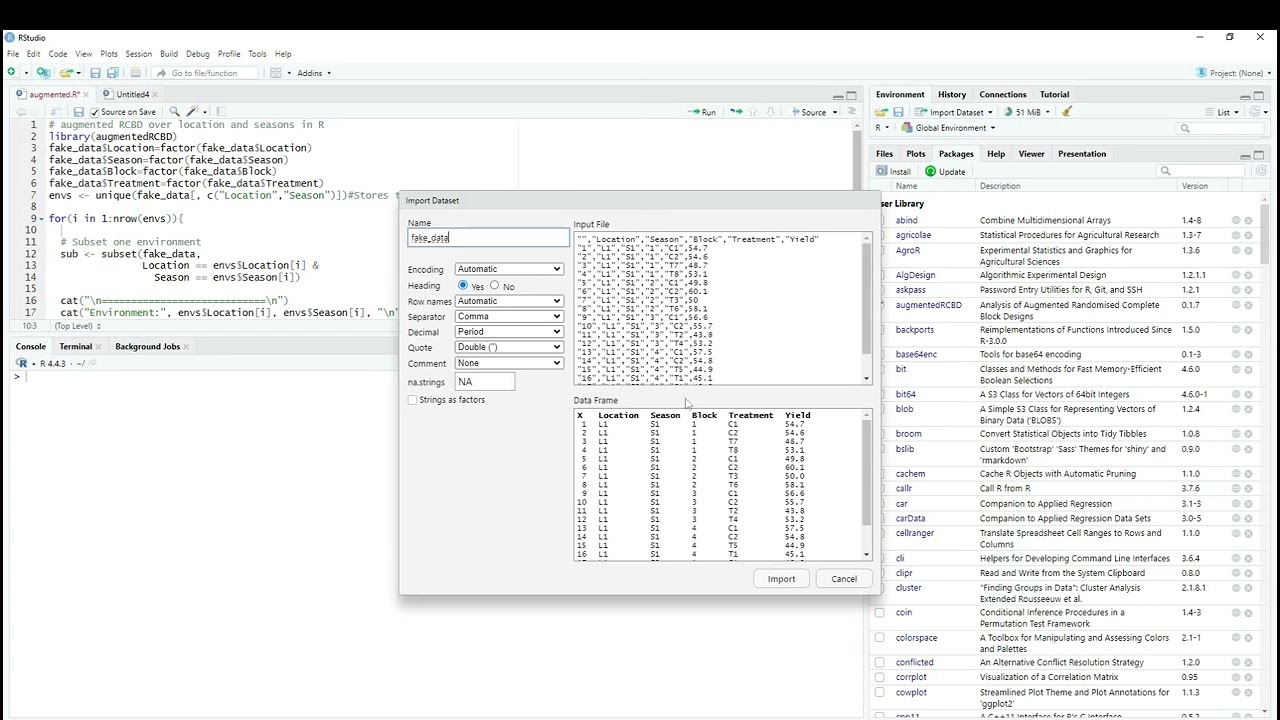
Task: Toggle Source on Save checkbox
Action: pyautogui.click(x=95, y=112)
